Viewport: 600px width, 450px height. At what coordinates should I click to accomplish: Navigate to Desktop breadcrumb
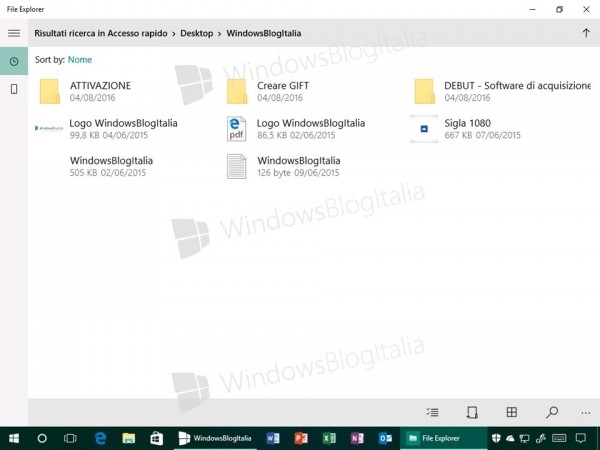[197, 33]
